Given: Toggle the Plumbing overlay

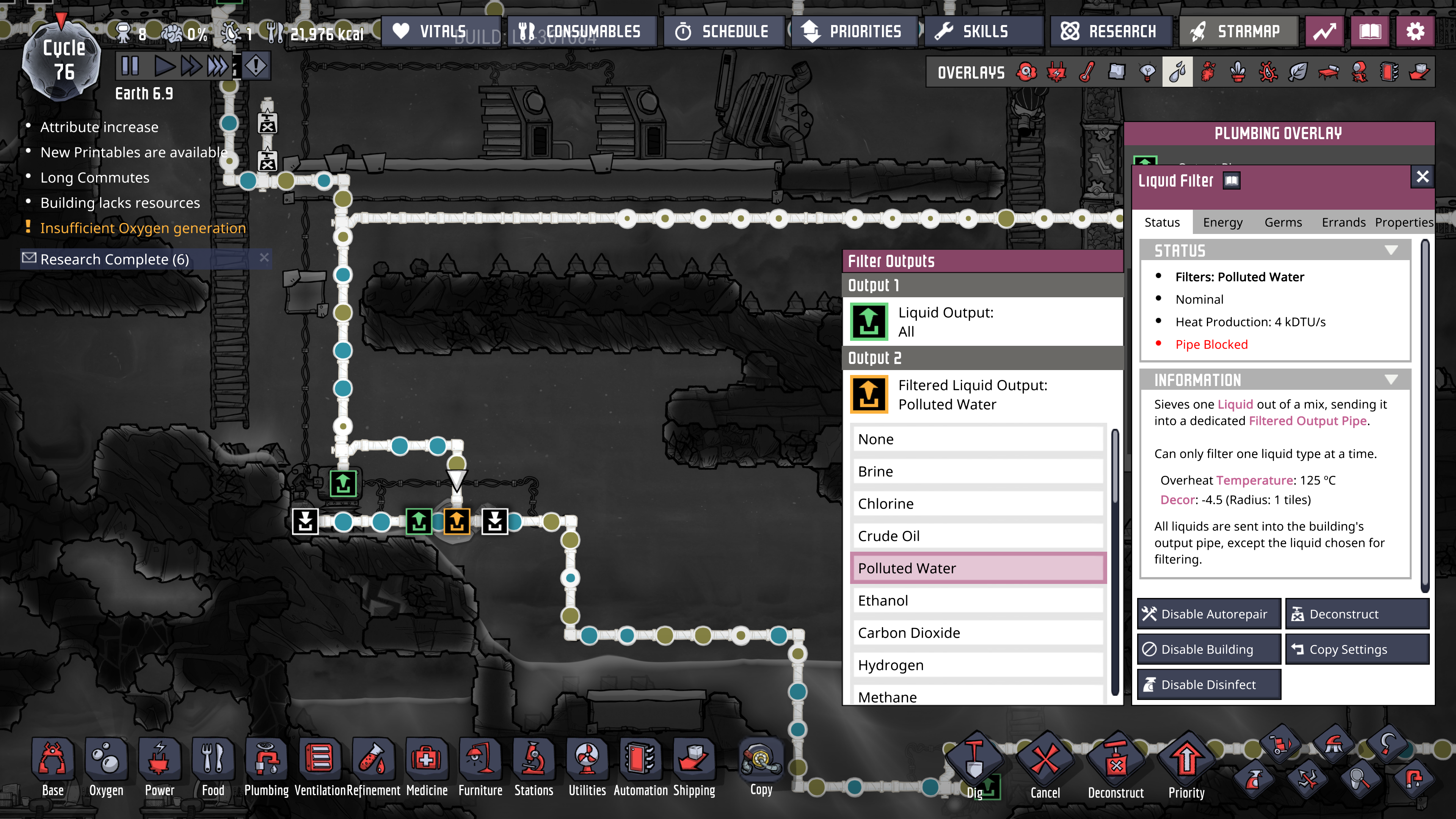Looking at the screenshot, I should point(1177,72).
